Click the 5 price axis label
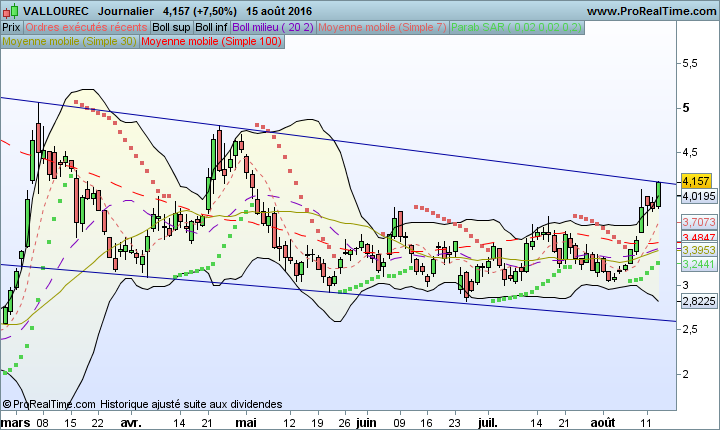The image size is (720, 430). coord(686,108)
